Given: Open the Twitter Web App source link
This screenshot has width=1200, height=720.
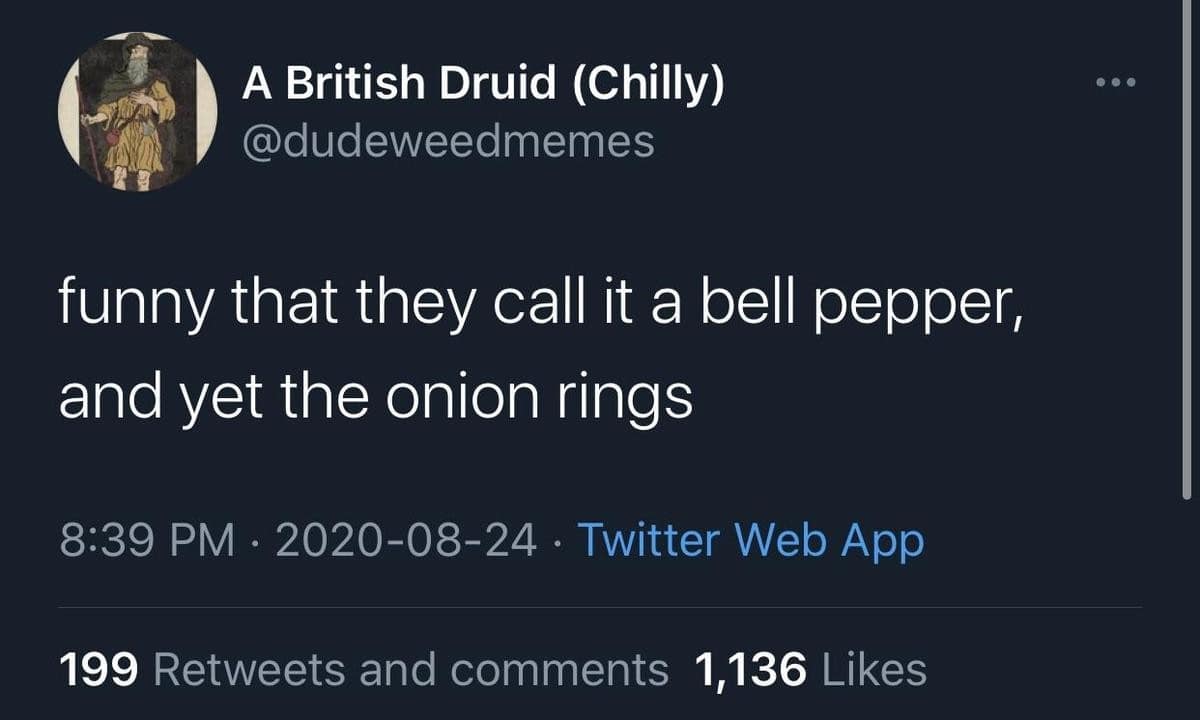Looking at the screenshot, I should click(x=751, y=541).
